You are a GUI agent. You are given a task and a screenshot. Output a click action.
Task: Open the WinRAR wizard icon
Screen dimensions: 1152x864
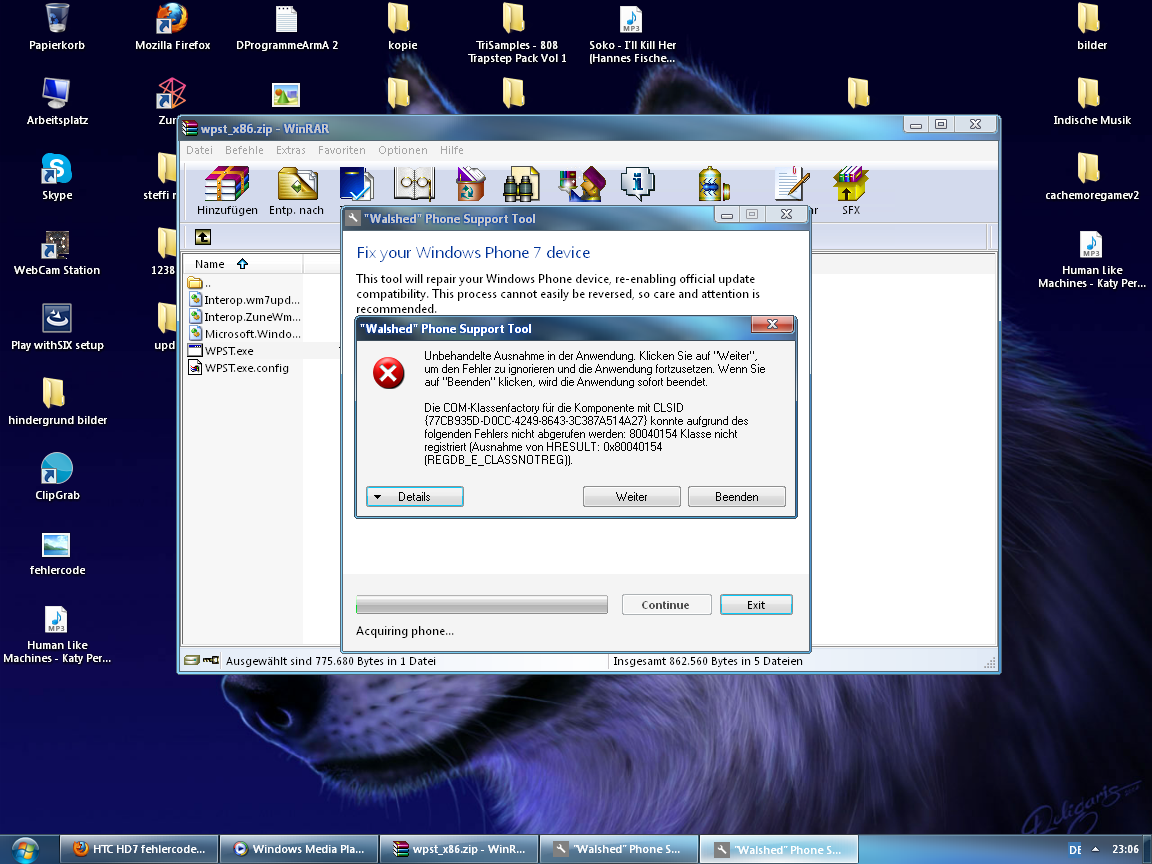pyautogui.click(x=582, y=184)
